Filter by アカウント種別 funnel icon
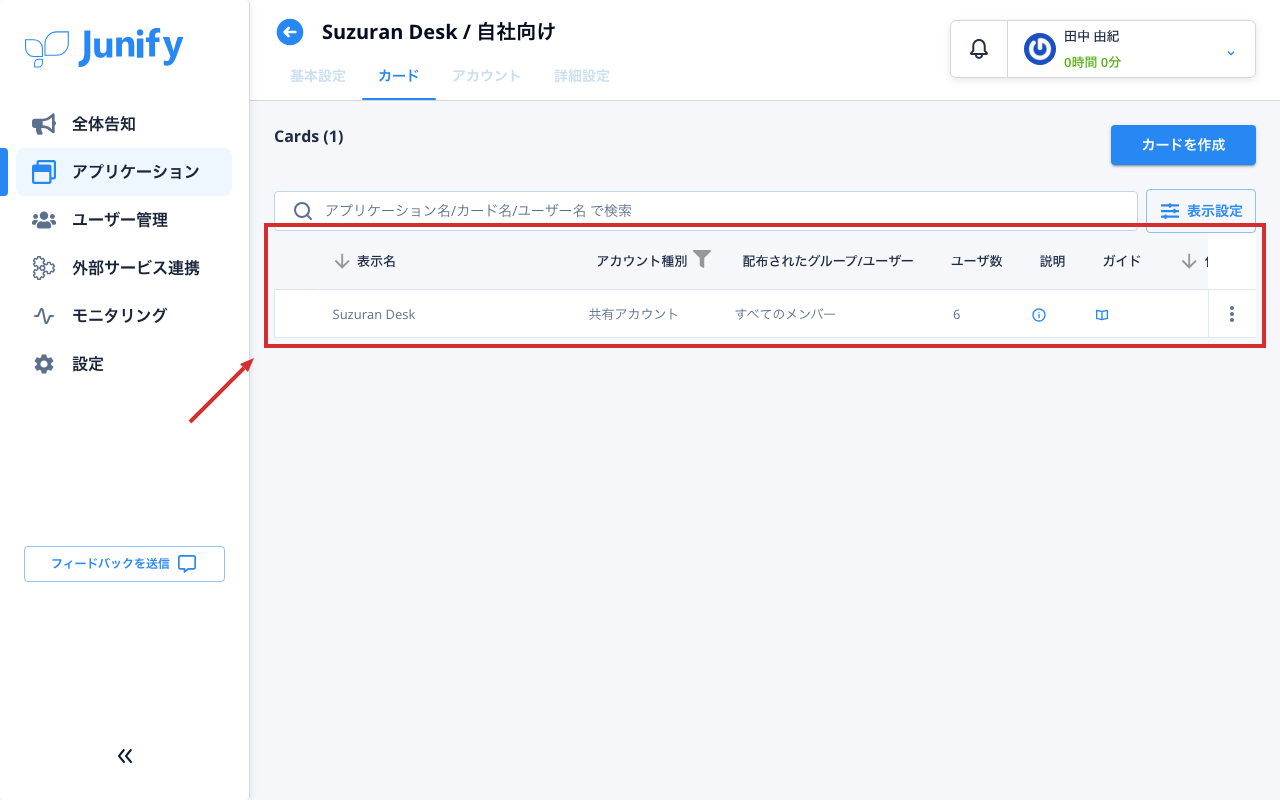Image resolution: width=1280 pixels, height=800 pixels. point(703,259)
